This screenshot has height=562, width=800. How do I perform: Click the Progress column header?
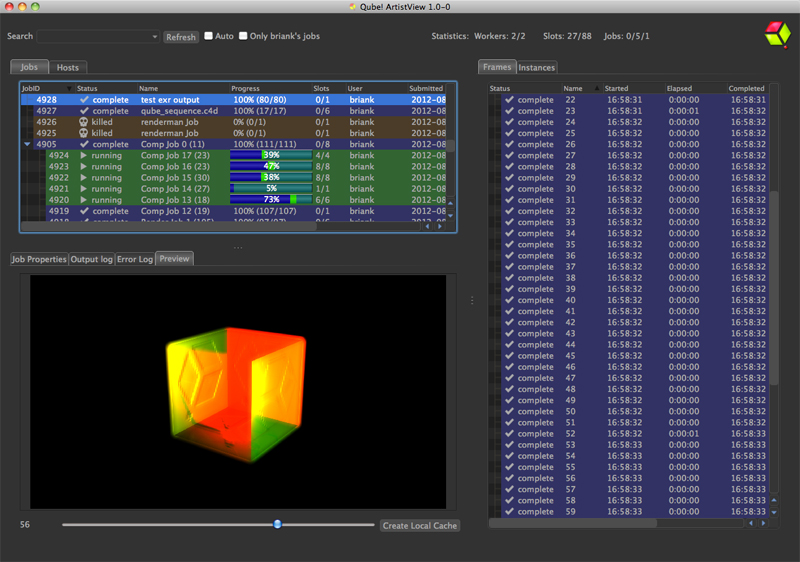[270, 88]
